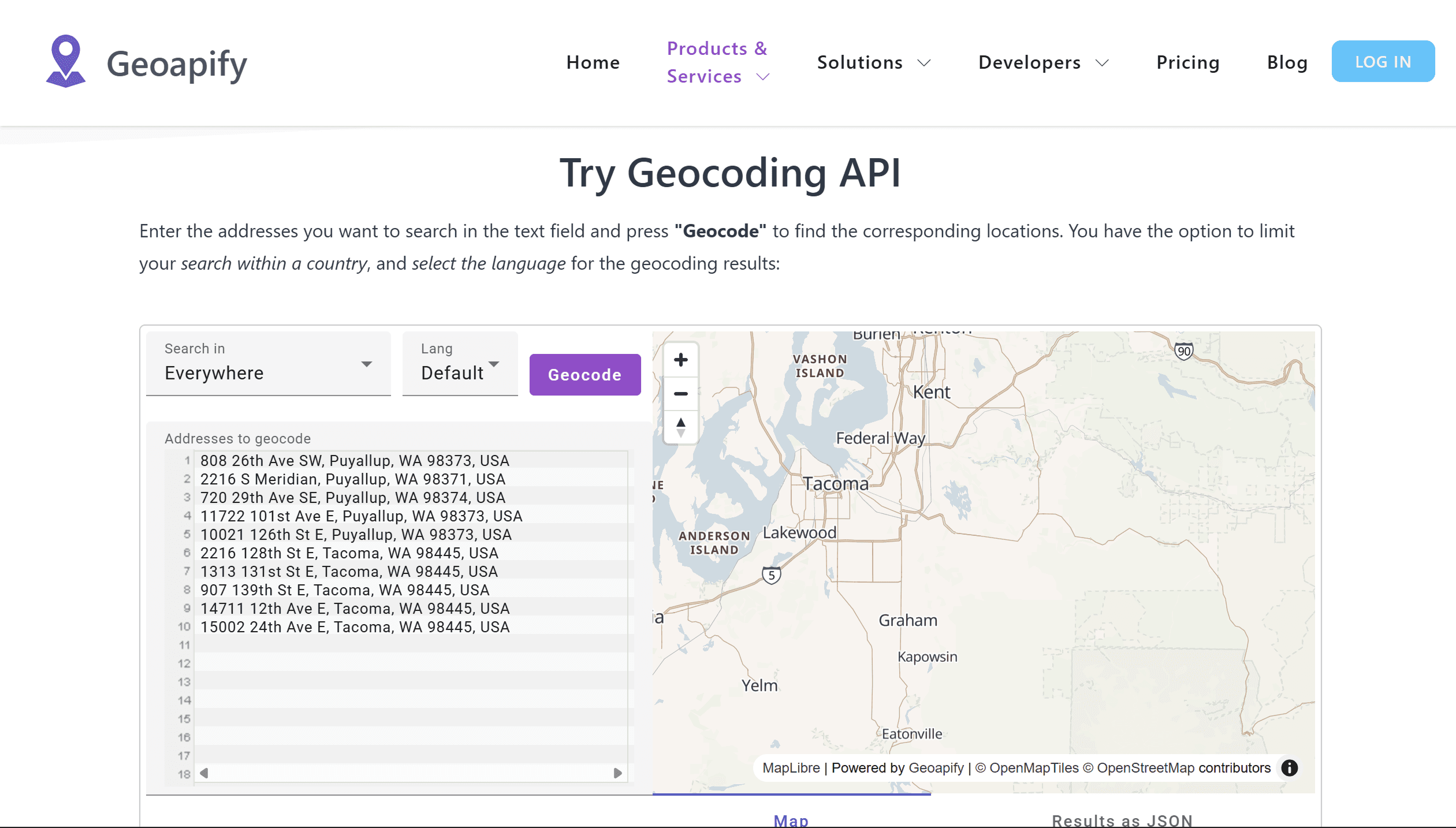
Task: Switch to the Map tab
Action: click(x=791, y=820)
